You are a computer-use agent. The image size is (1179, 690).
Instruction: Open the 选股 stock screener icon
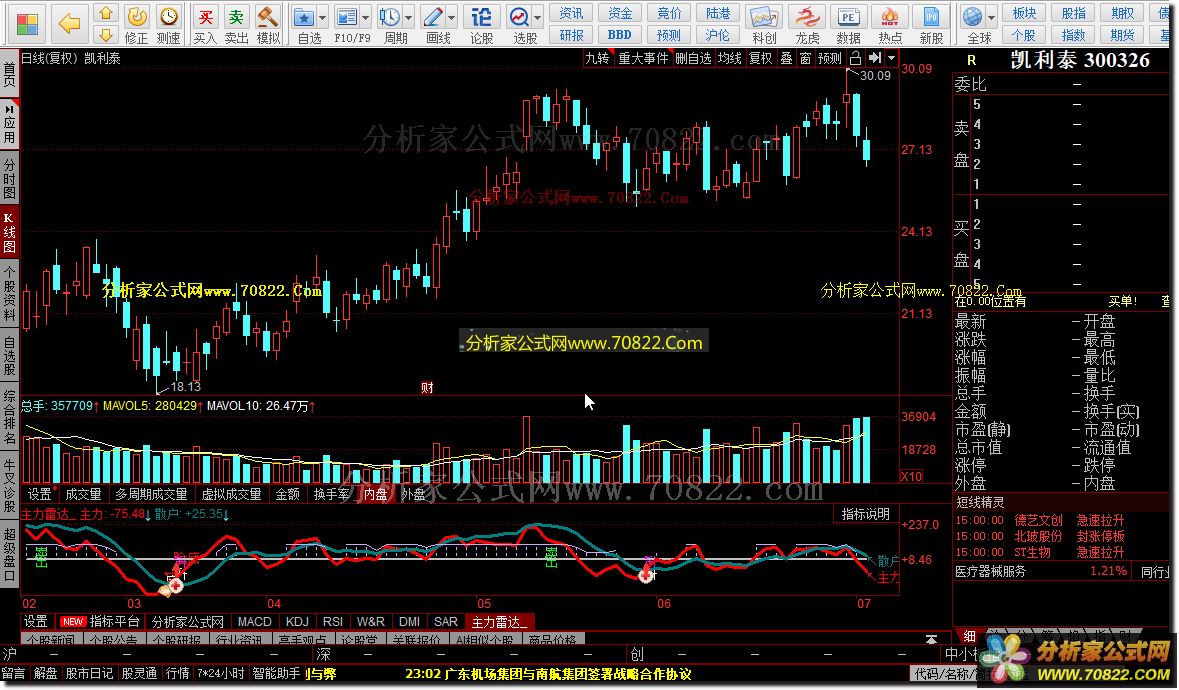point(520,17)
